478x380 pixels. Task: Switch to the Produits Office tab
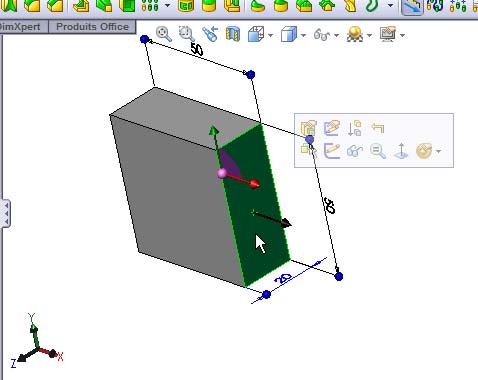click(92, 27)
